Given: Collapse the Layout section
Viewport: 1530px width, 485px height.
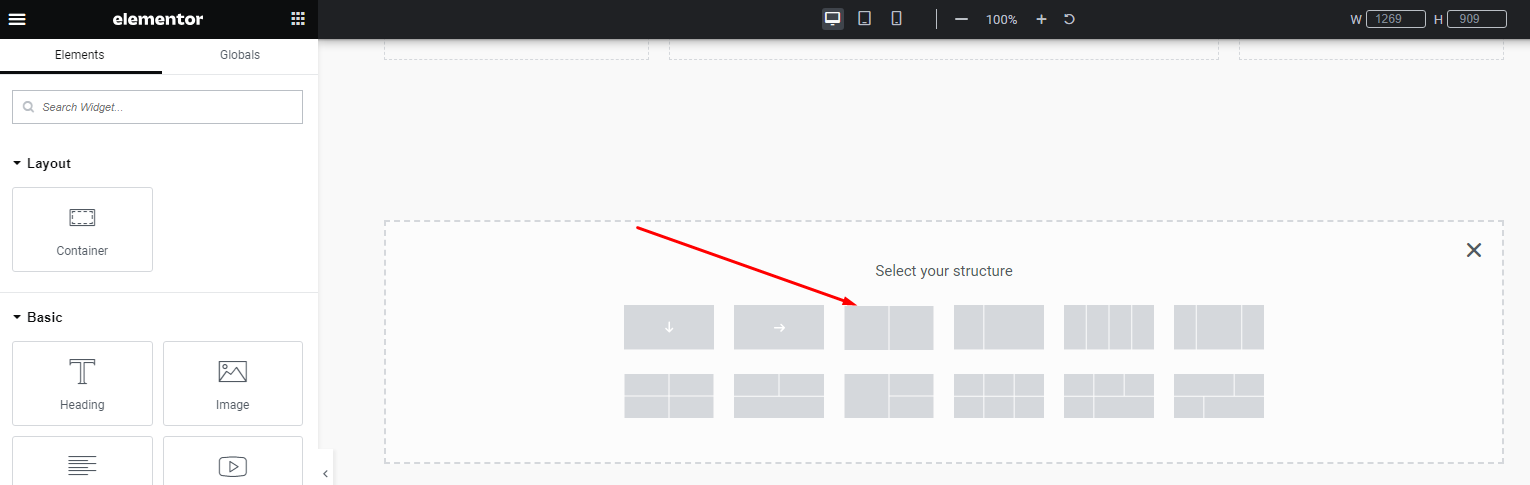Looking at the screenshot, I should (42, 163).
